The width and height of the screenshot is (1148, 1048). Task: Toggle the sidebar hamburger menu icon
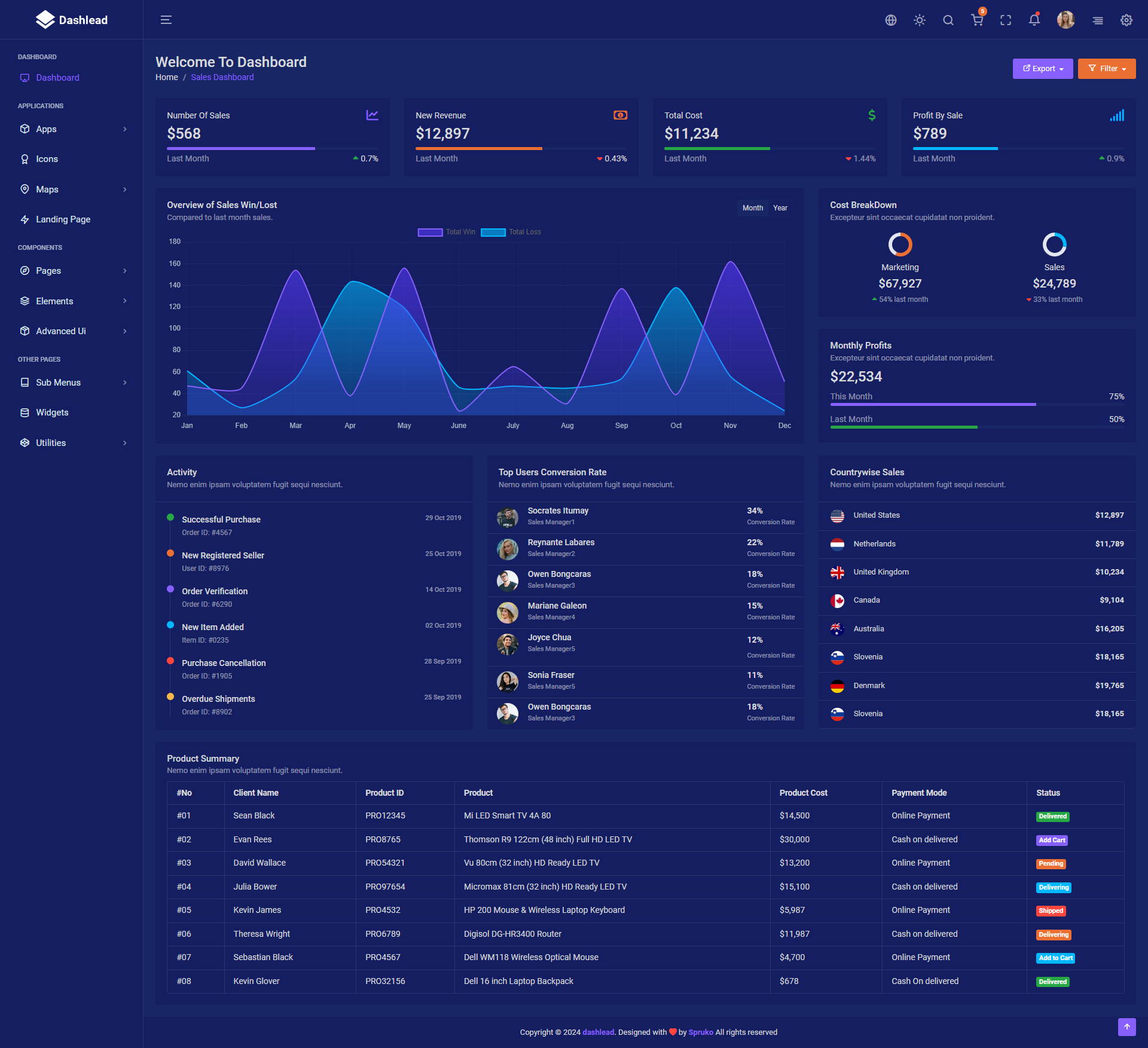coord(166,20)
